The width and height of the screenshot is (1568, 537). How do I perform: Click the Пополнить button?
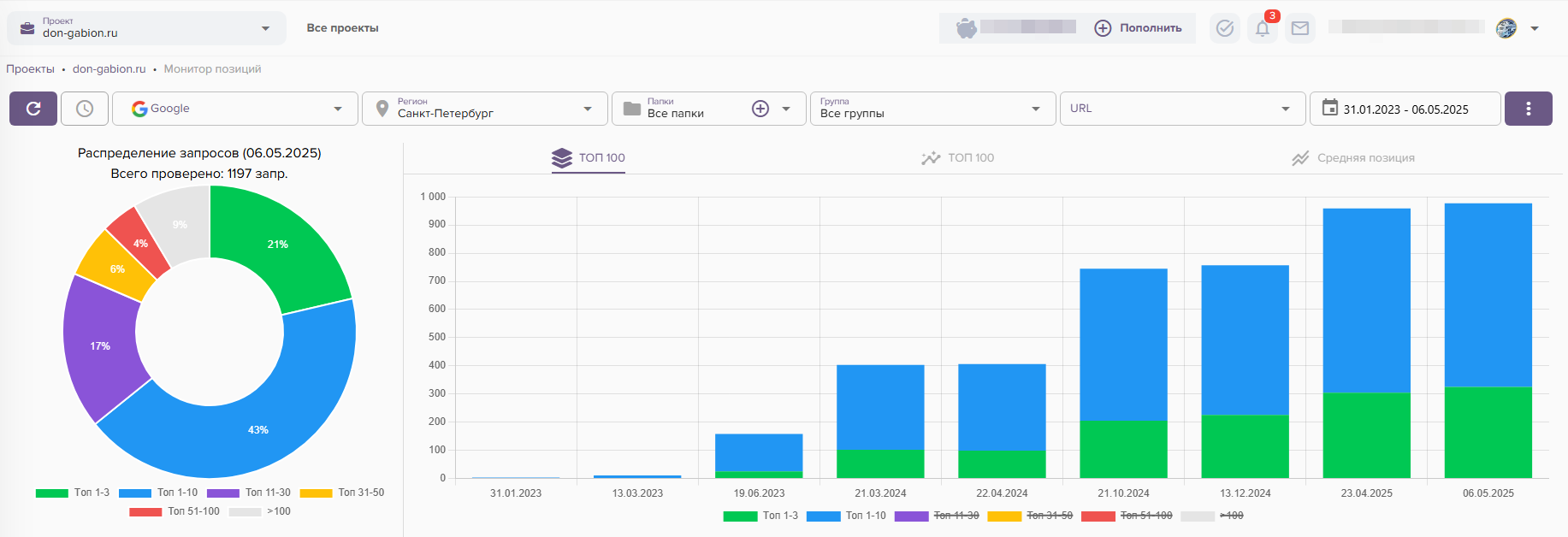1139,28
